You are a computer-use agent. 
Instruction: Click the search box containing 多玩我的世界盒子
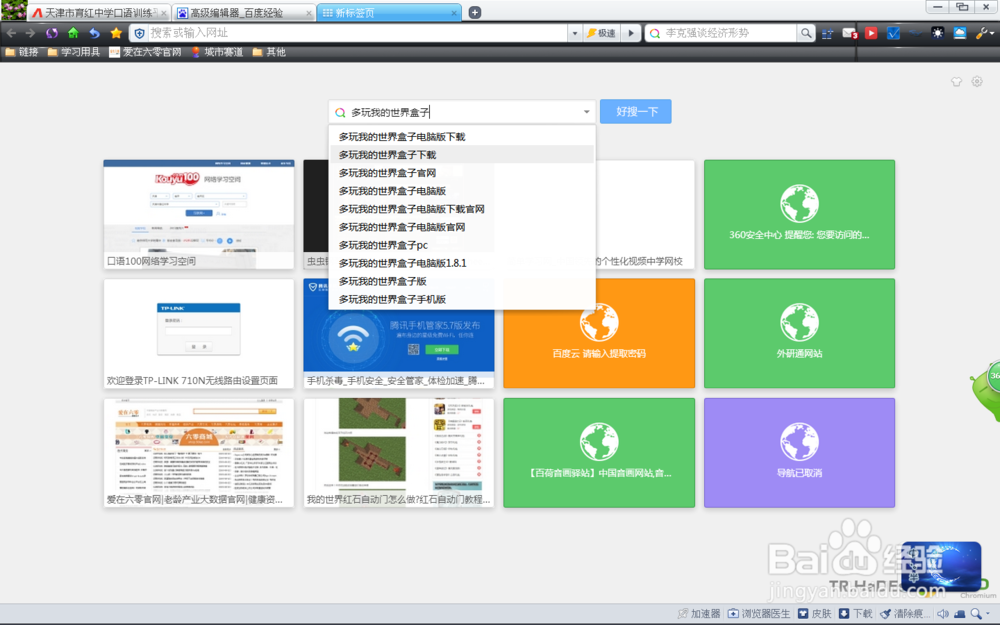click(x=462, y=112)
